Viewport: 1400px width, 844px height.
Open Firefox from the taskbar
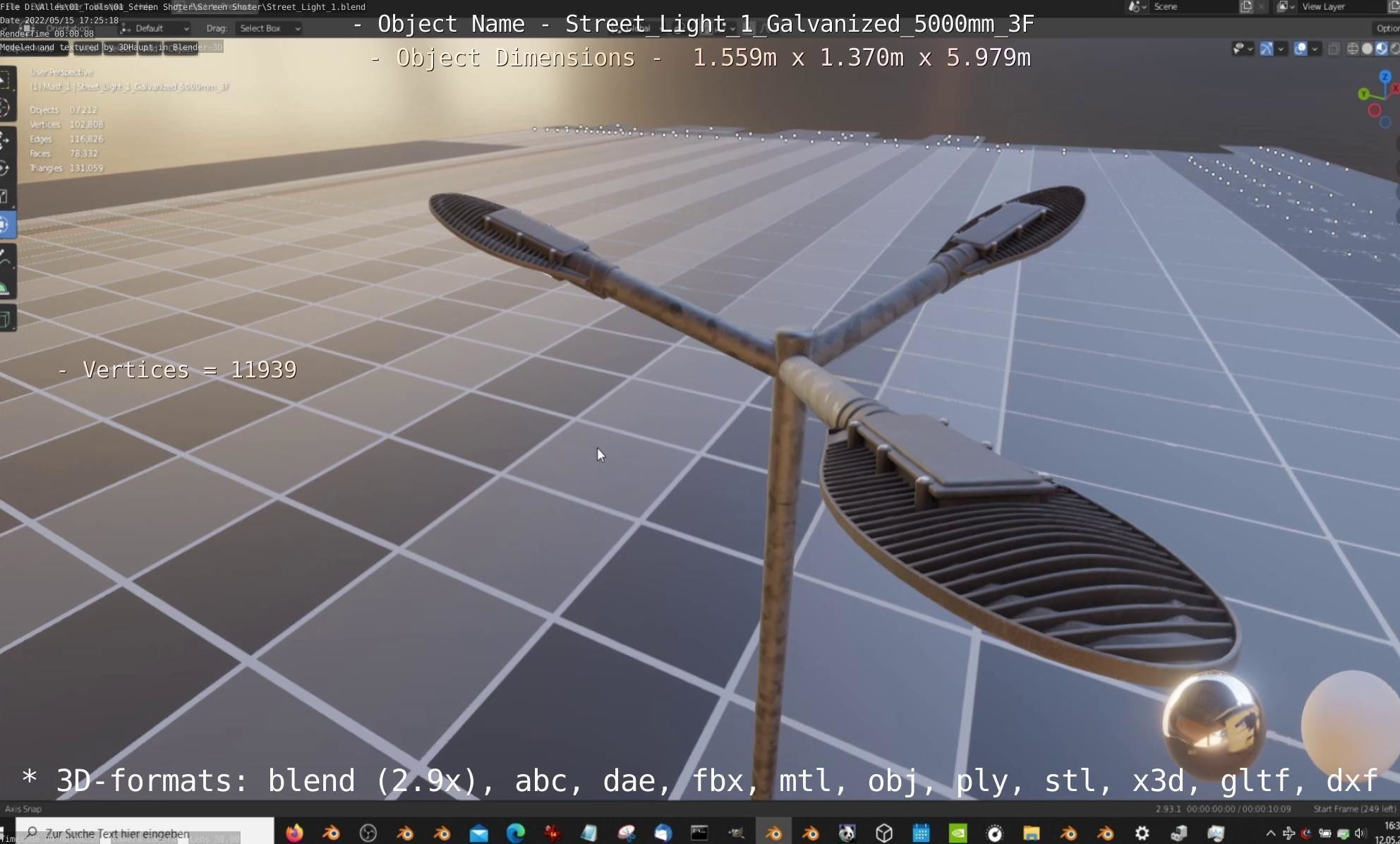294,833
